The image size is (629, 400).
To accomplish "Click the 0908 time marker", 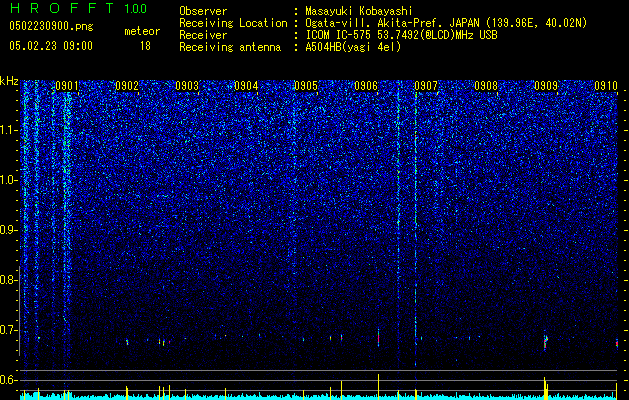I will pyautogui.click(x=486, y=85).
